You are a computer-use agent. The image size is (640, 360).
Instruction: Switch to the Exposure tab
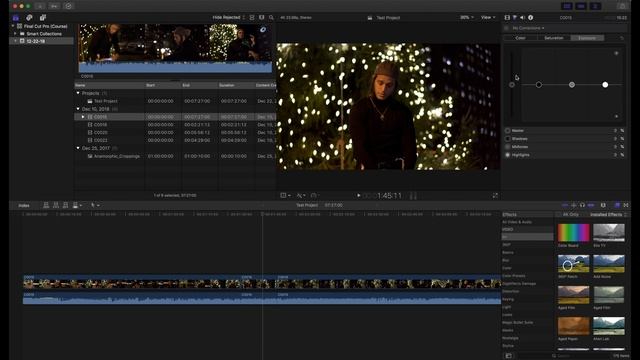point(587,38)
